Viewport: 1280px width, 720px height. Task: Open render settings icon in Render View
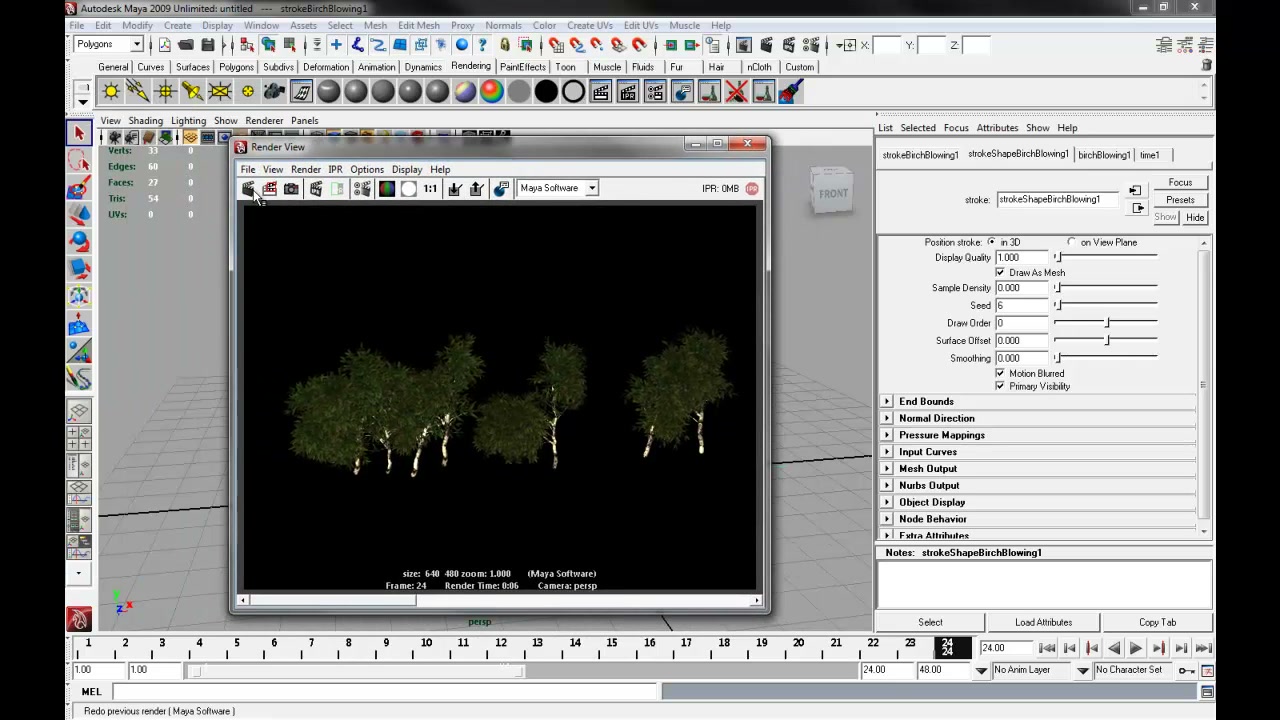coord(362,189)
